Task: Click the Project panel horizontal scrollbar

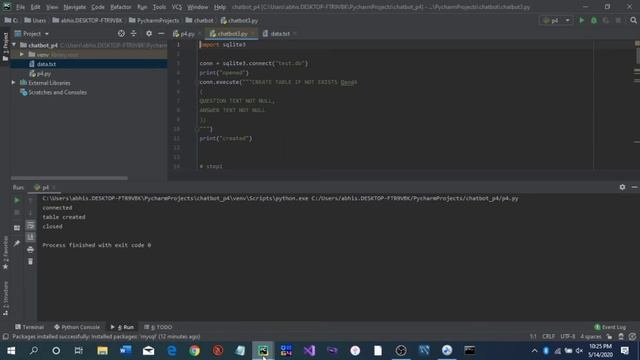Action: pos(69,178)
